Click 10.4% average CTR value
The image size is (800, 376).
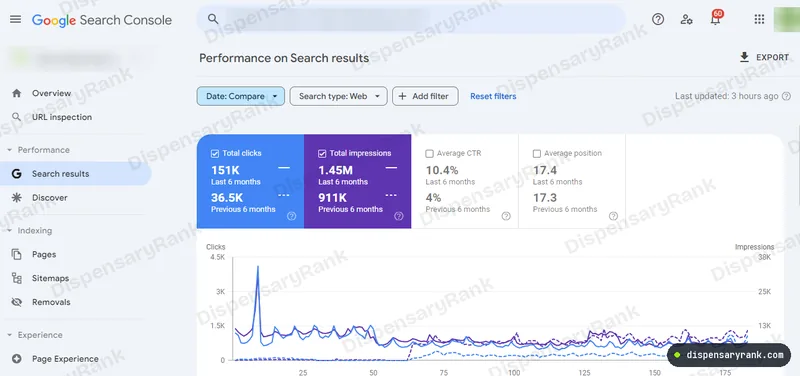442,170
